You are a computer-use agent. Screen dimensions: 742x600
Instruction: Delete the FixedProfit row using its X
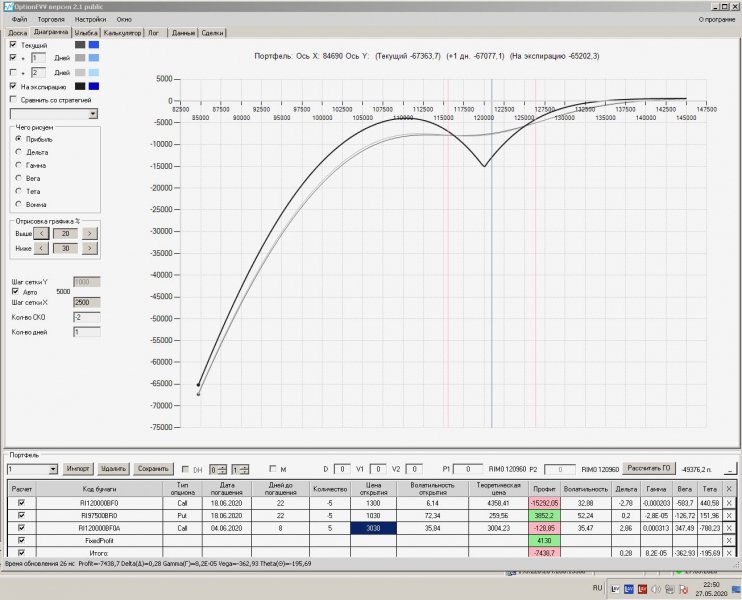[729, 540]
